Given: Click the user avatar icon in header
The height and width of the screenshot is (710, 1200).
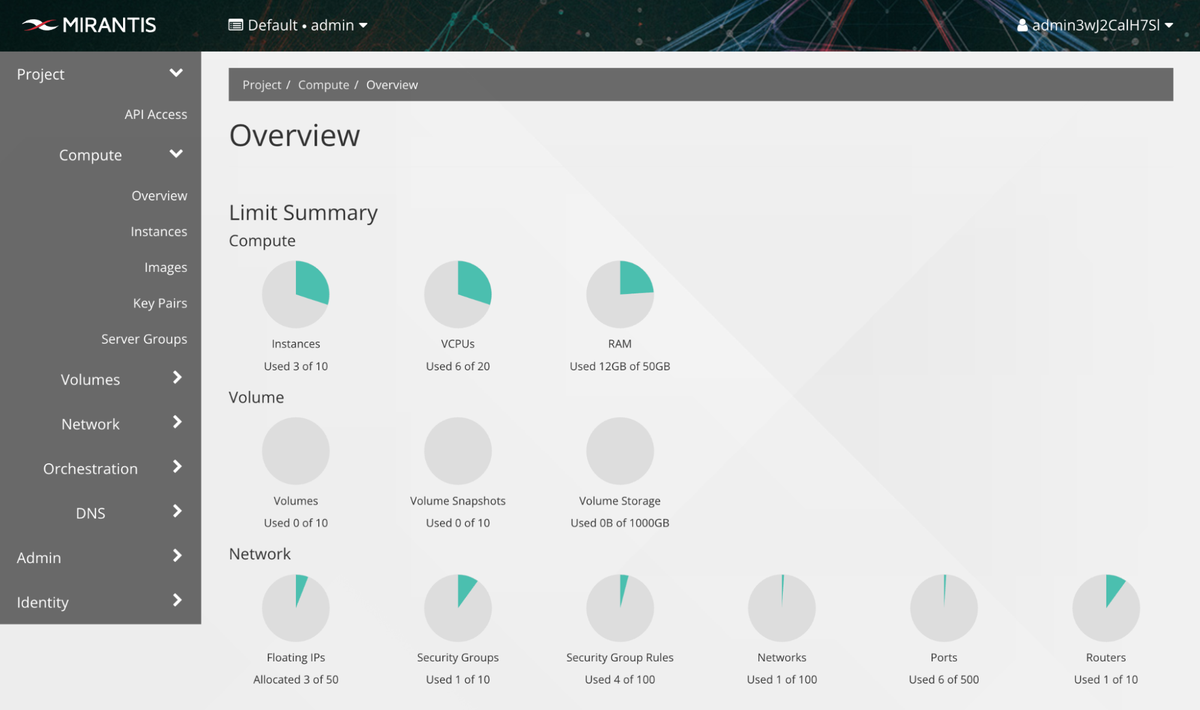Looking at the screenshot, I should pyautogui.click(x=1023, y=25).
